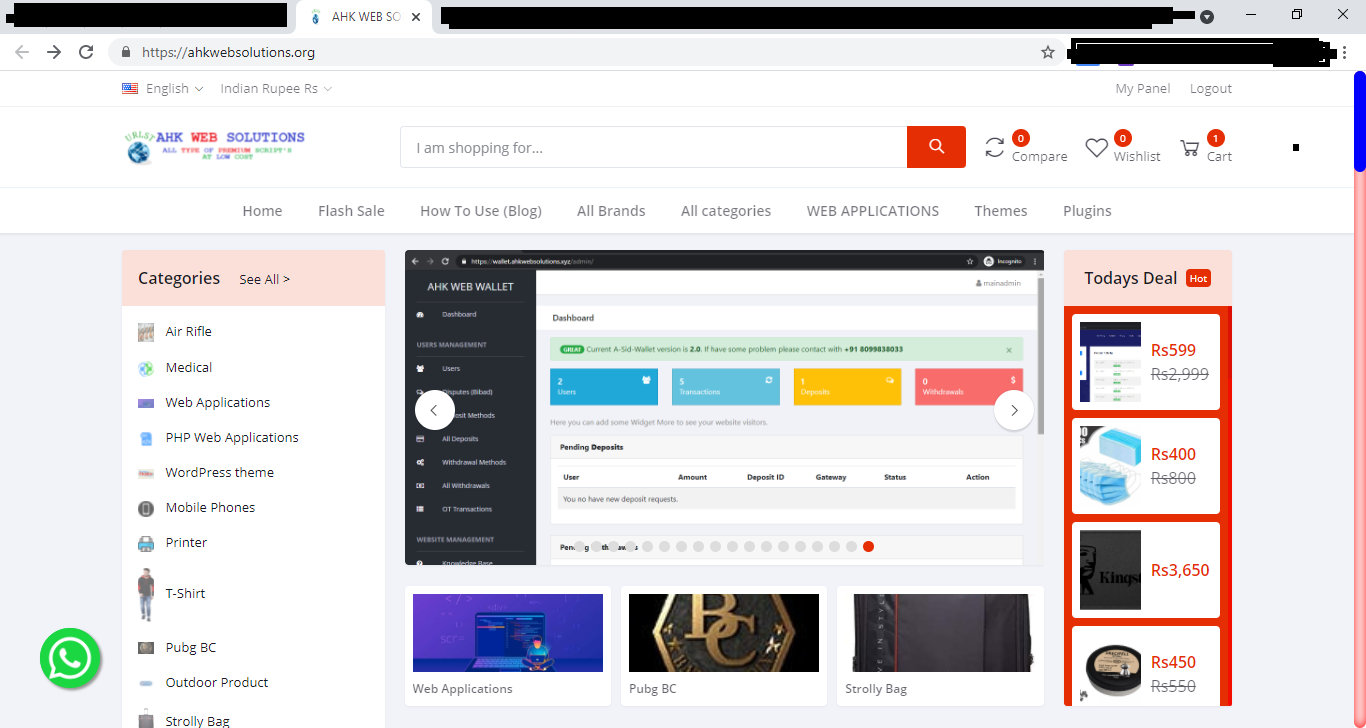The width and height of the screenshot is (1366, 728).
Task: View the shopping Cart icon
Action: tap(1190, 146)
